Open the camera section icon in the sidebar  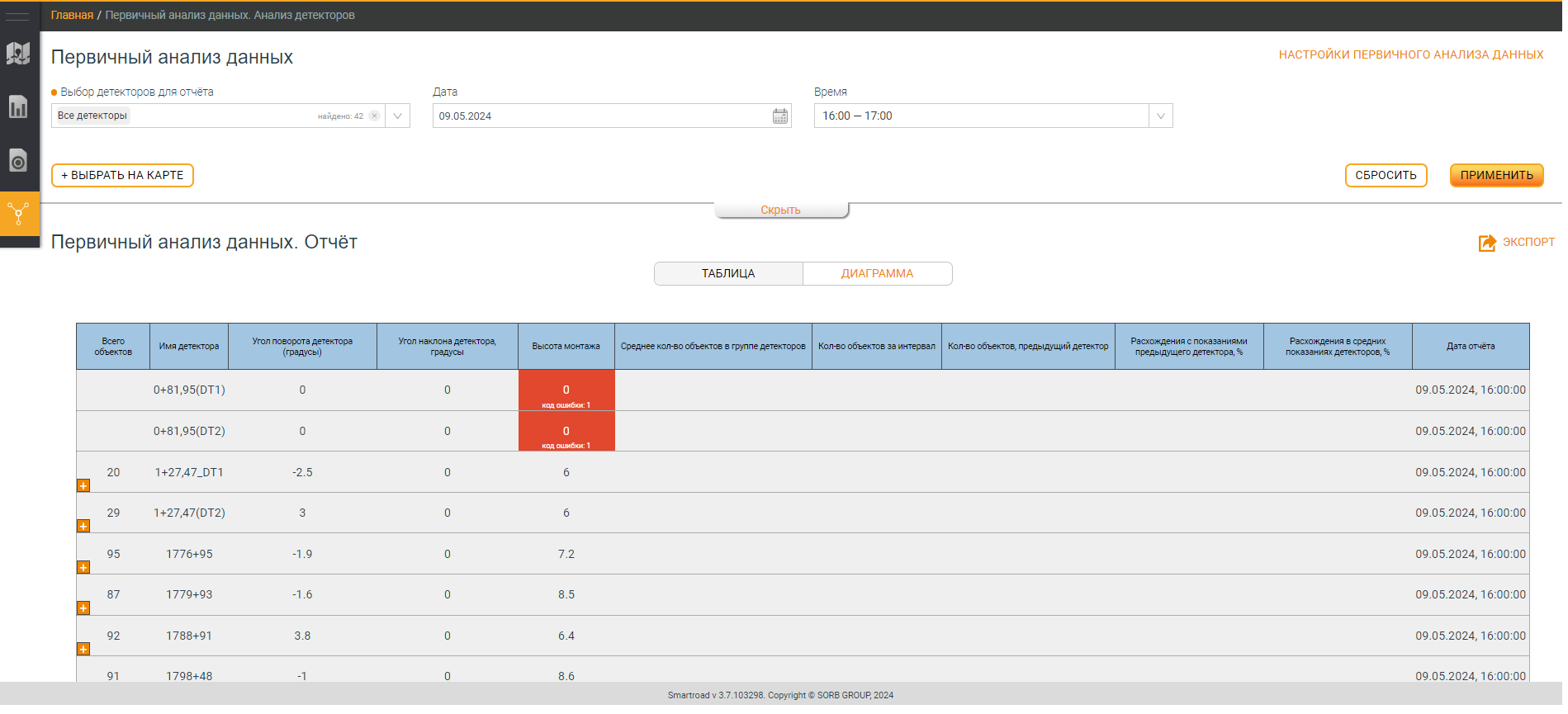[x=18, y=160]
